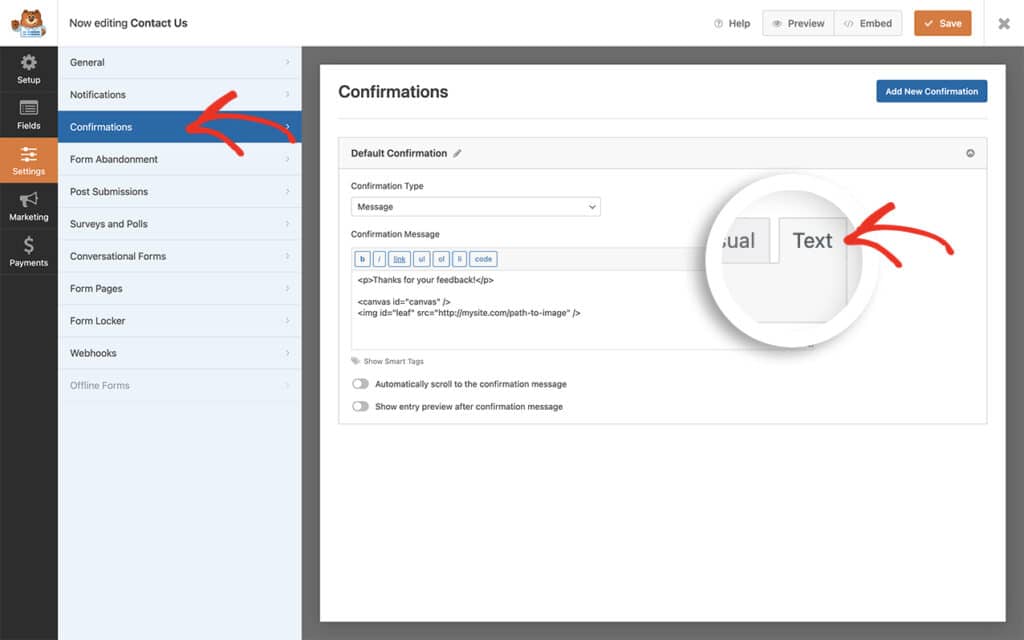
Task: Save the form
Action: click(x=942, y=24)
